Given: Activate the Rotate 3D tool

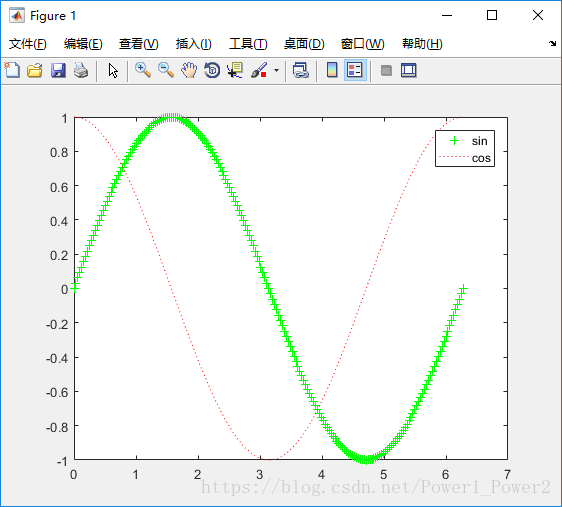Looking at the screenshot, I should pos(212,70).
